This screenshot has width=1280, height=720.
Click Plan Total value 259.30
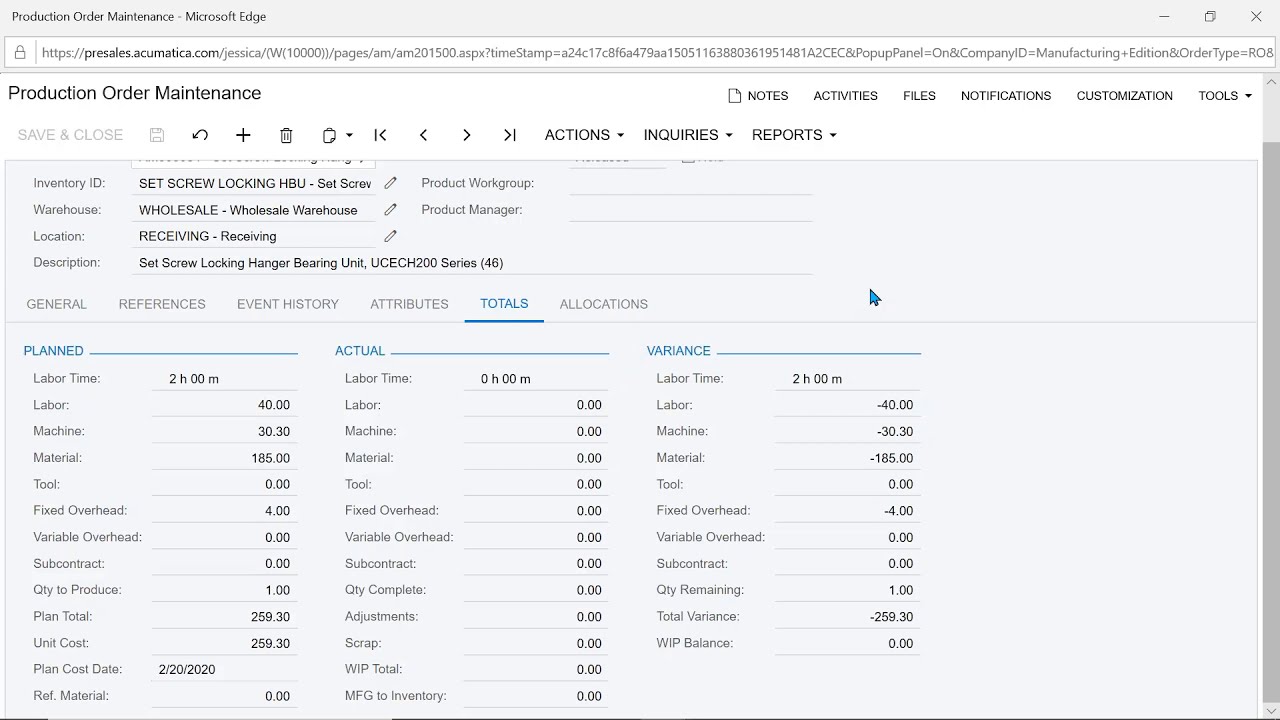tap(225, 617)
